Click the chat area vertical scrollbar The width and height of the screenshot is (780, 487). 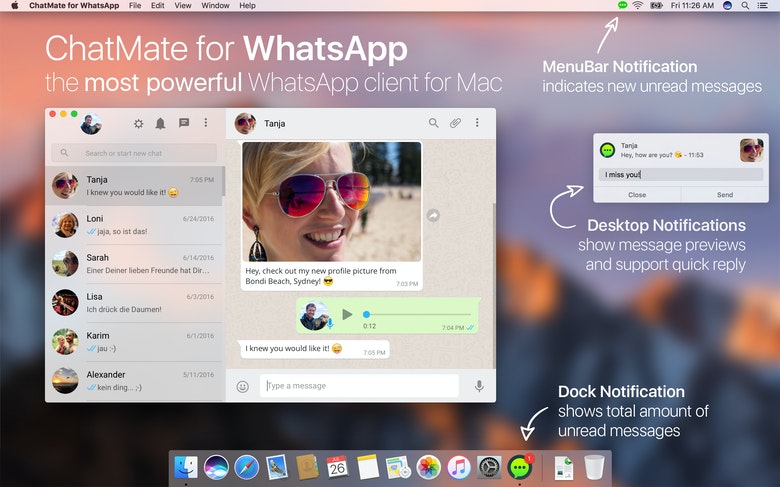(x=493, y=286)
